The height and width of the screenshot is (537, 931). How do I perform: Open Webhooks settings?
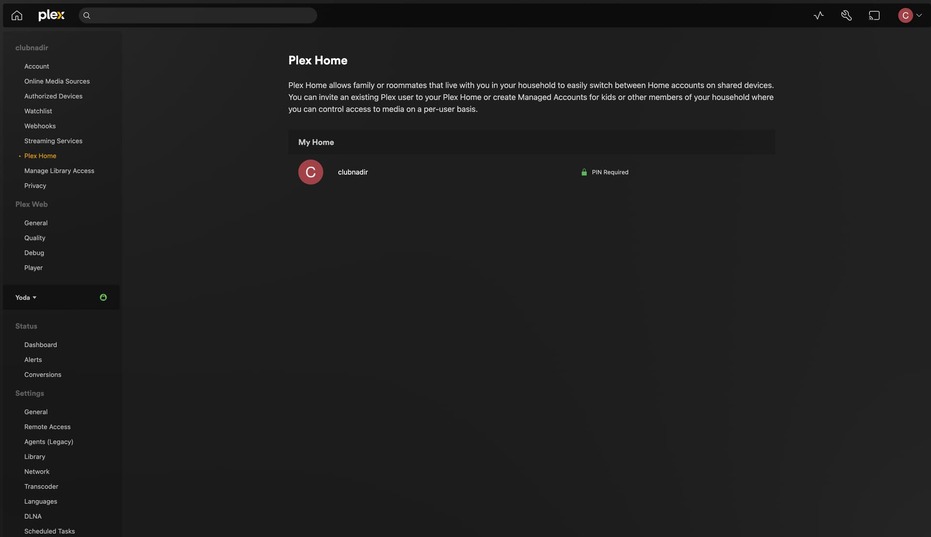(40, 126)
